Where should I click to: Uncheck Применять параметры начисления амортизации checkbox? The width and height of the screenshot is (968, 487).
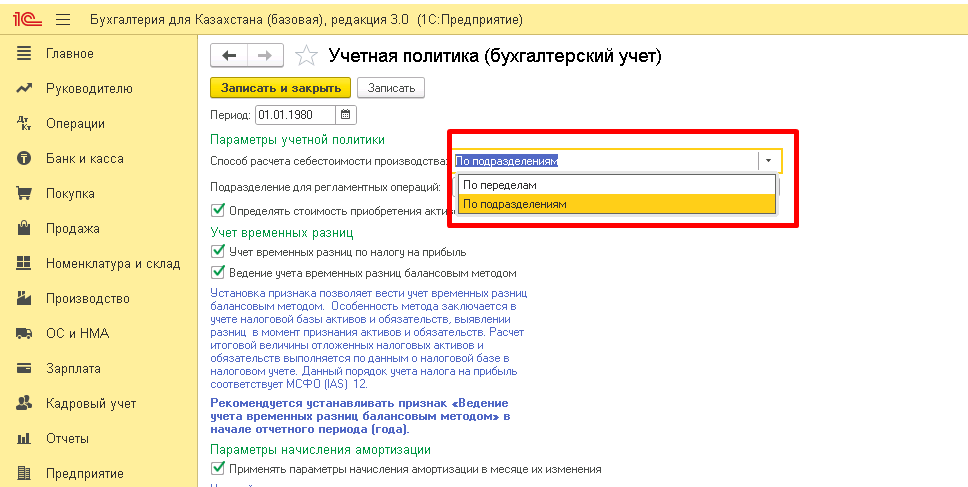pyautogui.click(x=218, y=468)
